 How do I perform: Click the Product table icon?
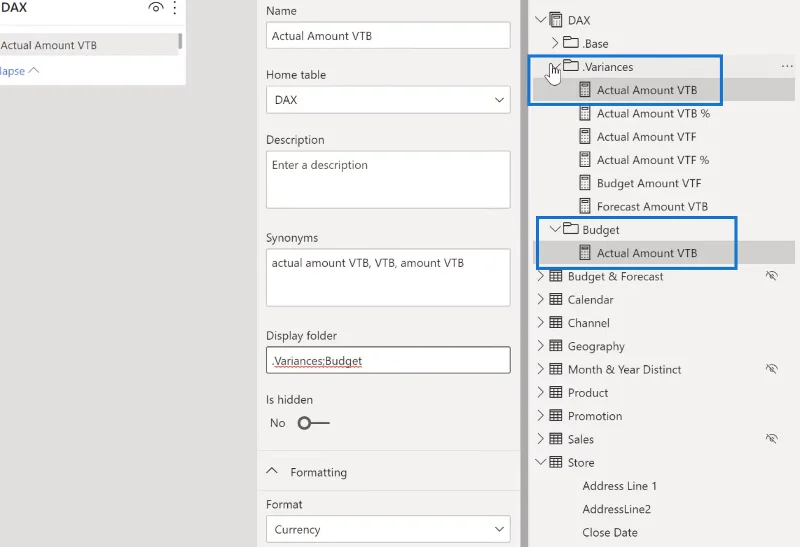point(556,392)
